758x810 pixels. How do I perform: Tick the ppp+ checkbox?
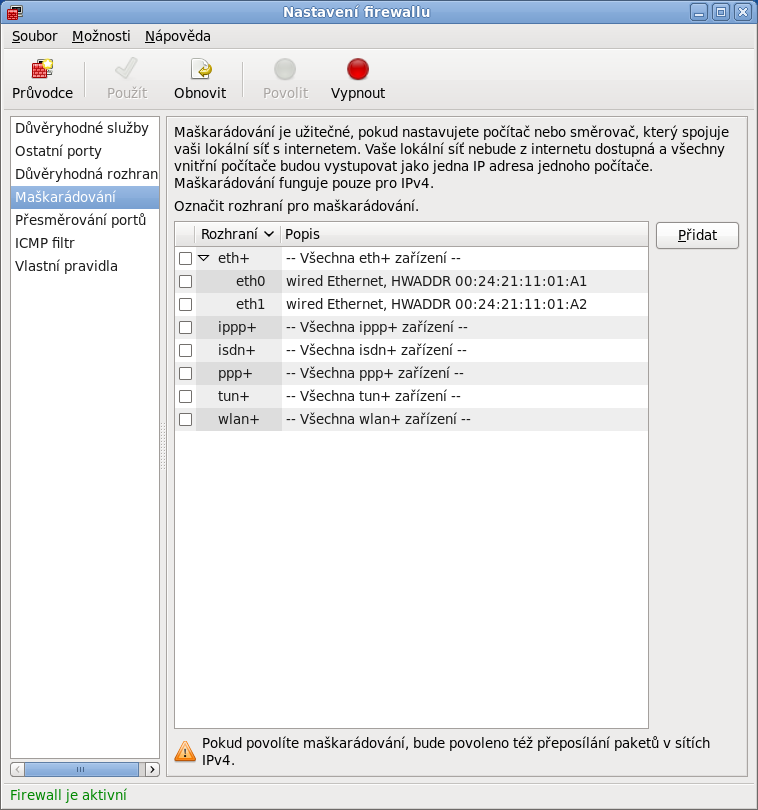[x=185, y=373]
